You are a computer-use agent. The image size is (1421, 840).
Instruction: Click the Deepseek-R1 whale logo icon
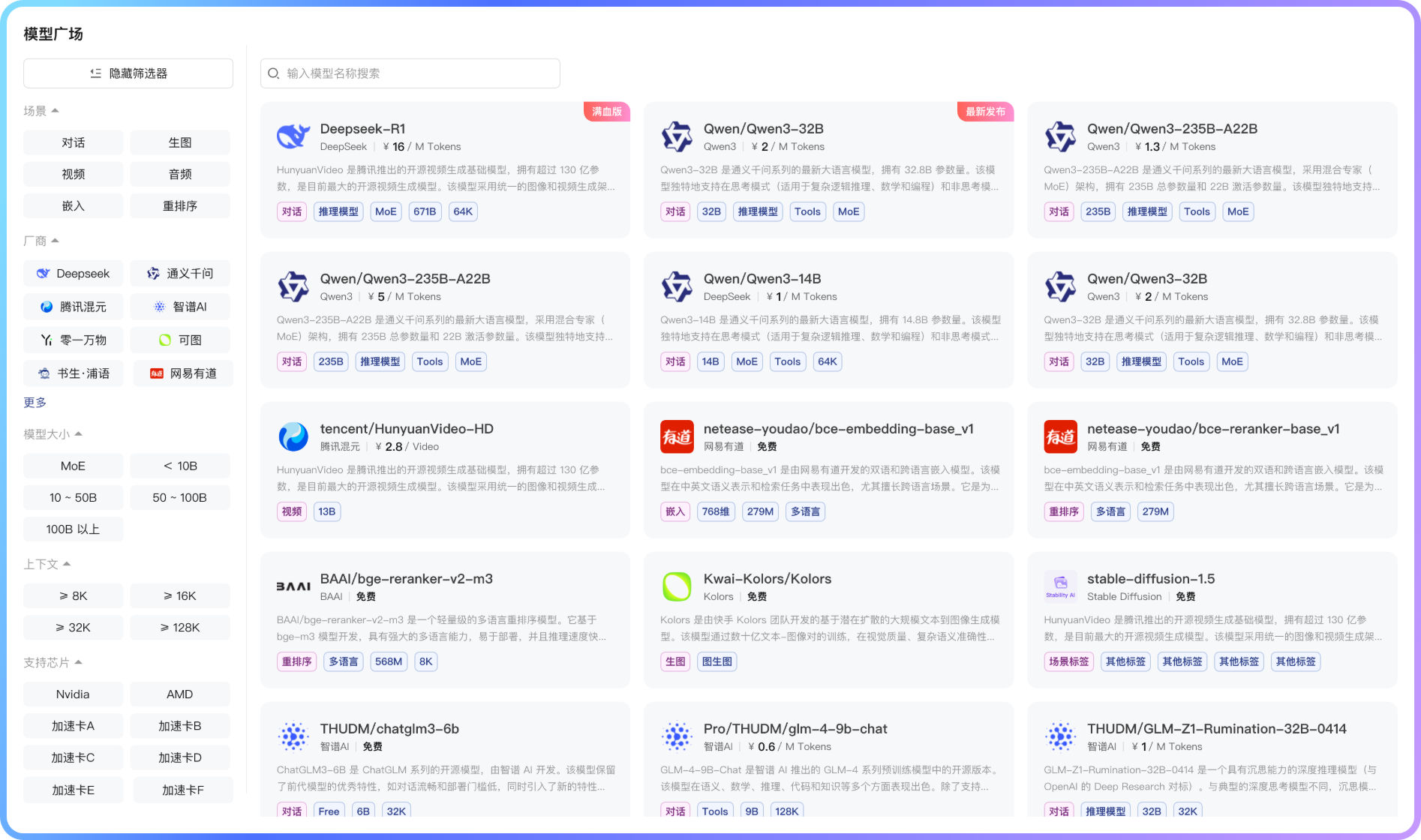(293, 136)
